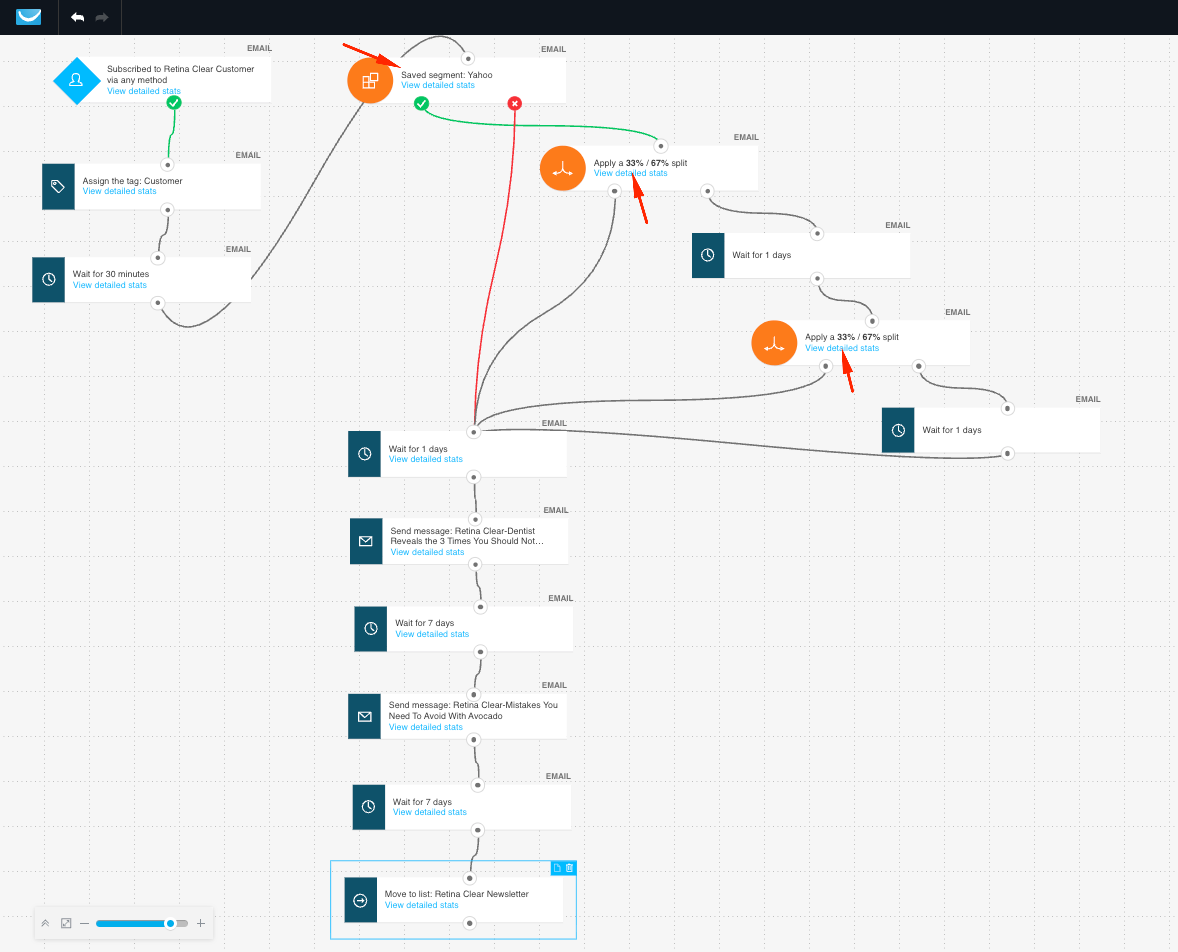
Task: Collapse the zoom control panel
Action: tap(45, 923)
